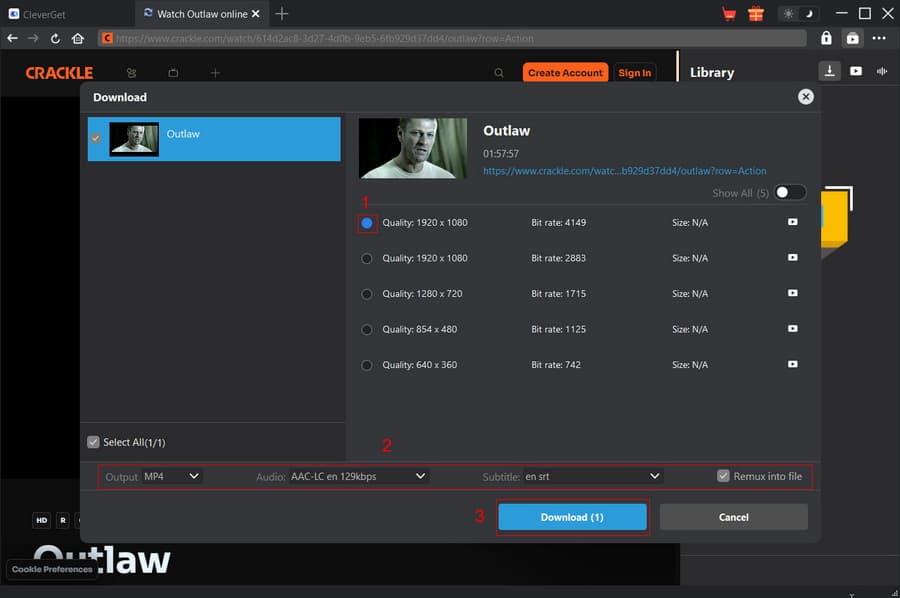The height and width of the screenshot is (598, 900).
Task: Close the Download dialog with X icon
Action: [805, 97]
